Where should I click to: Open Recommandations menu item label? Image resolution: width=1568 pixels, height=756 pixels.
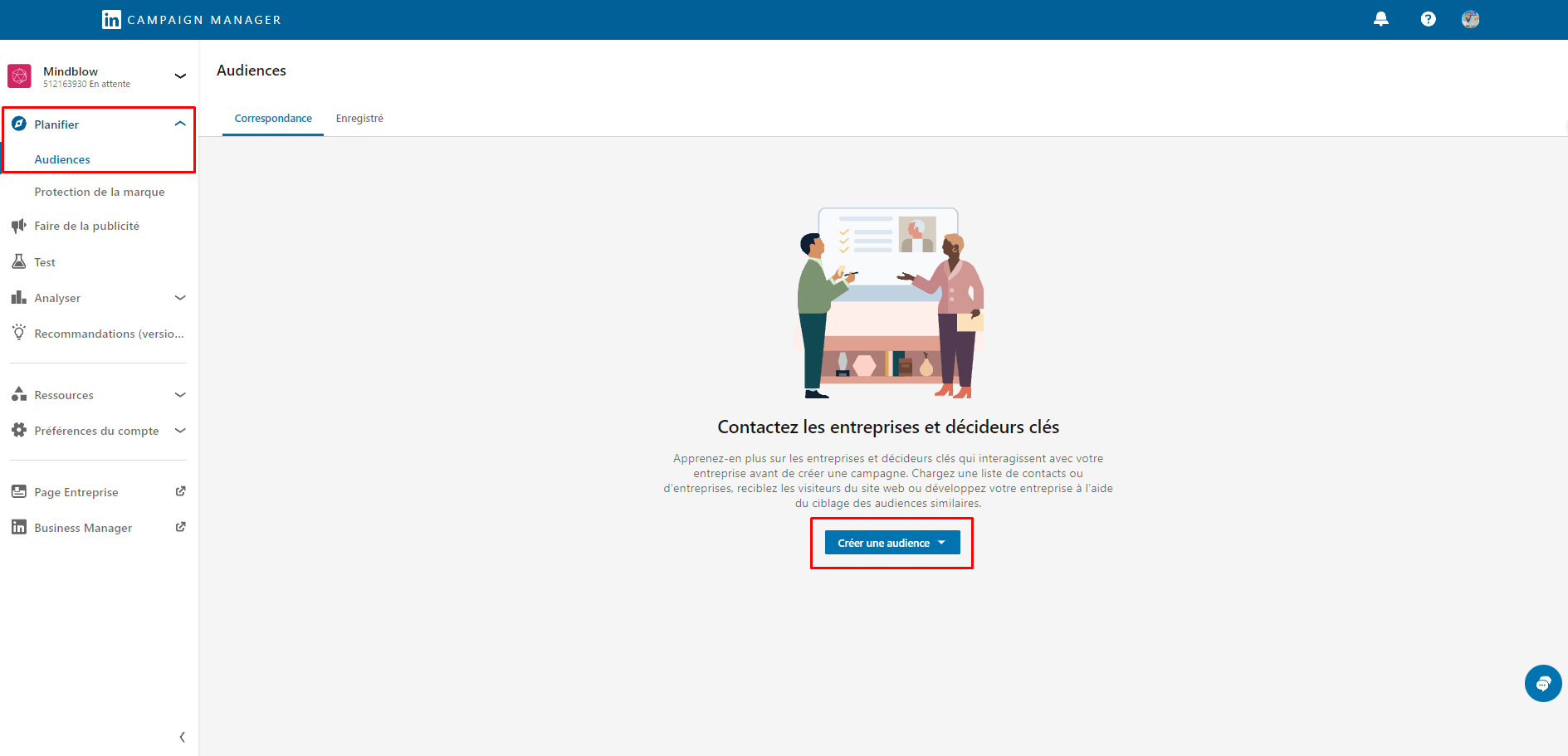click(x=109, y=334)
